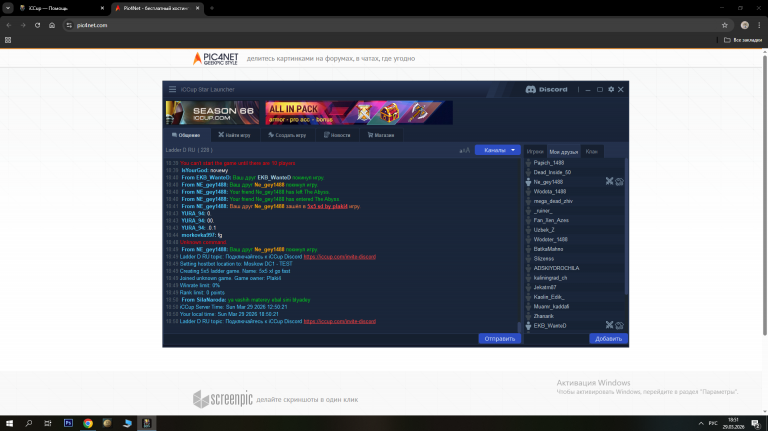The width and height of the screenshot is (768, 431).
Task: Go to browser home page
Action: tap(52, 25)
